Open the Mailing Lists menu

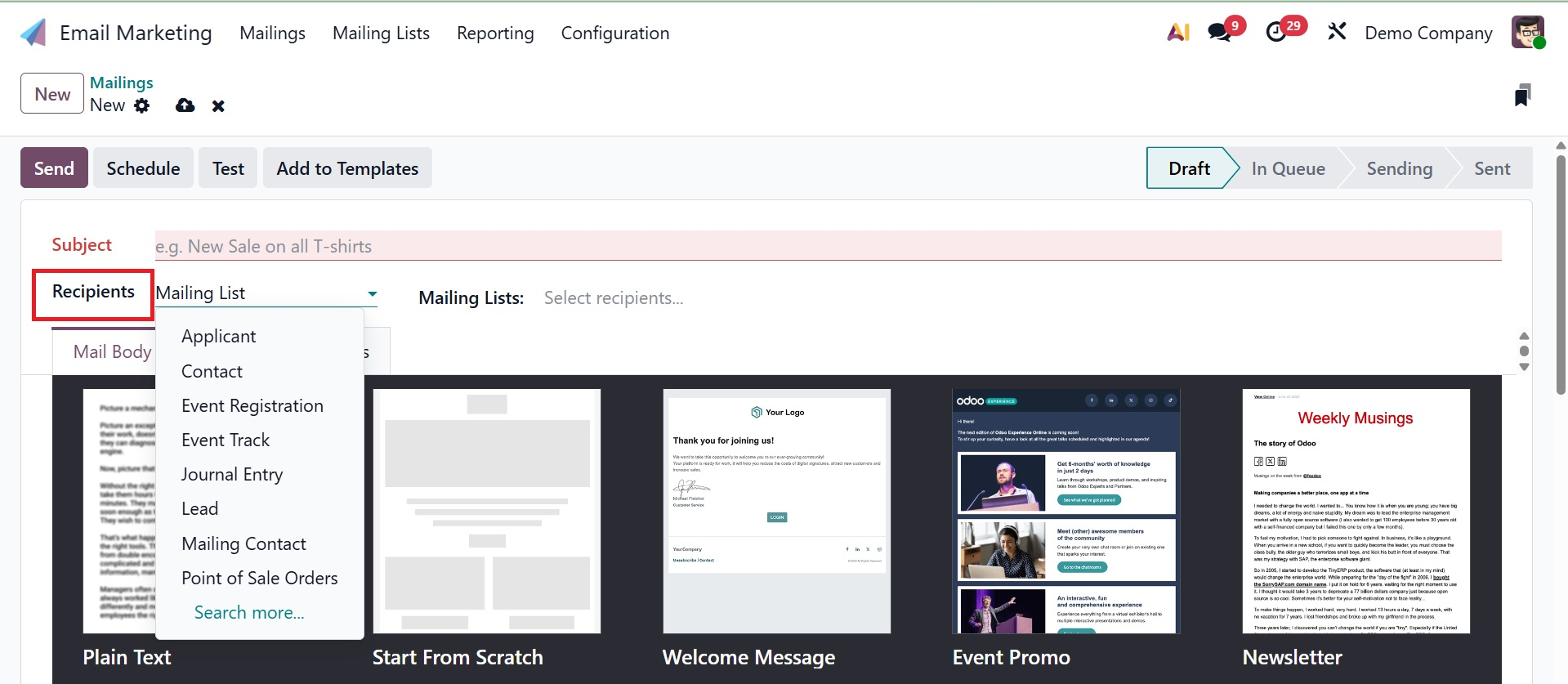coord(381,33)
